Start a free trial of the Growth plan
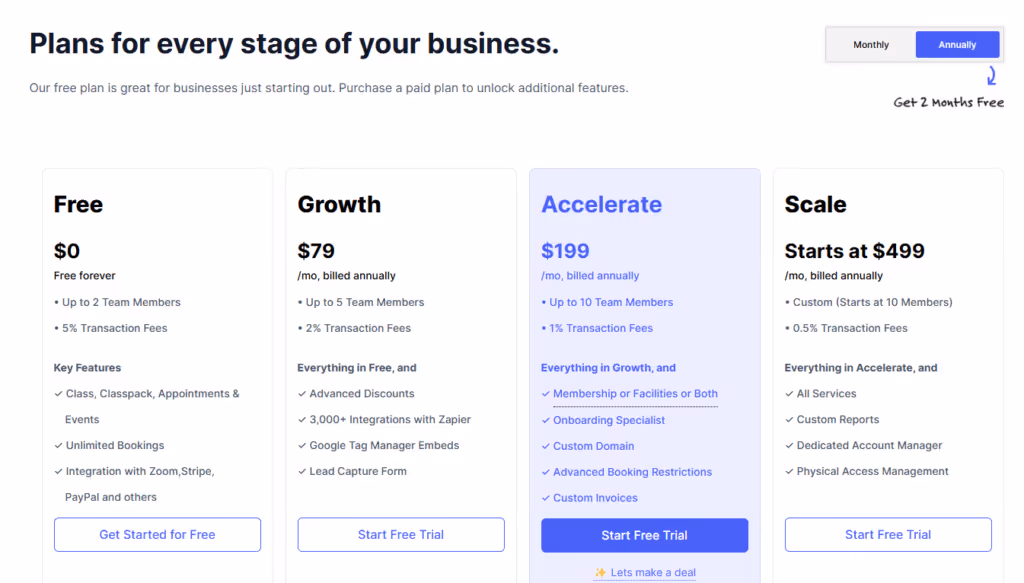 tap(400, 534)
